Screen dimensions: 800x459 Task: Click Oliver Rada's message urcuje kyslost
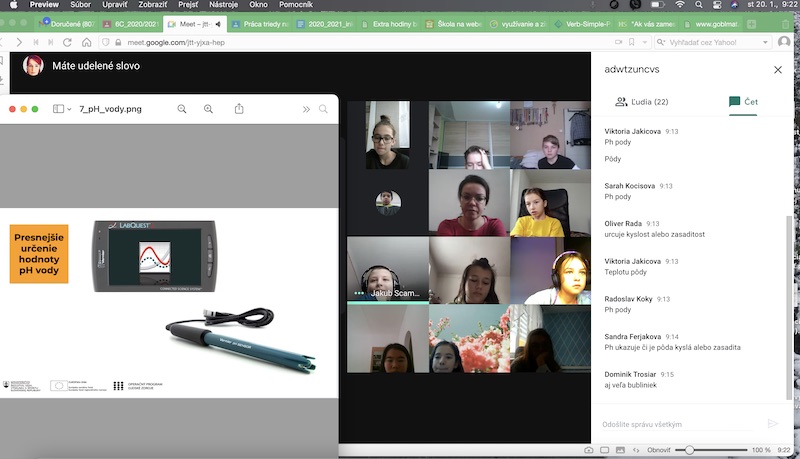(x=655, y=234)
